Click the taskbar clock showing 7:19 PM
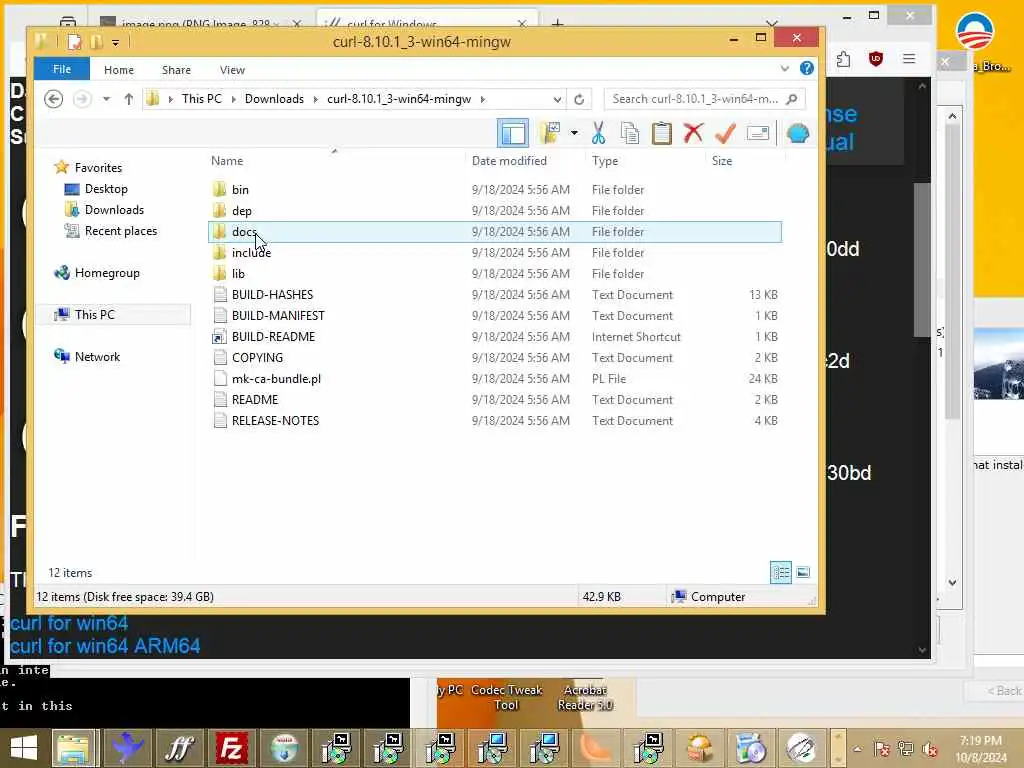Image resolution: width=1024 pixels, height=768 pixels. 981,749
